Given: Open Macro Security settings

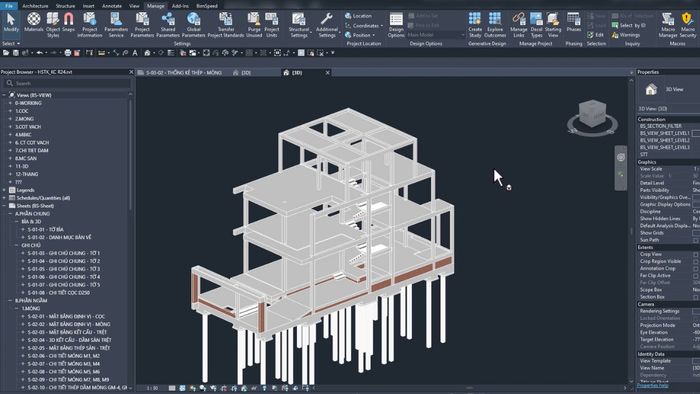Looking at the screenshot, I should 688,25.
